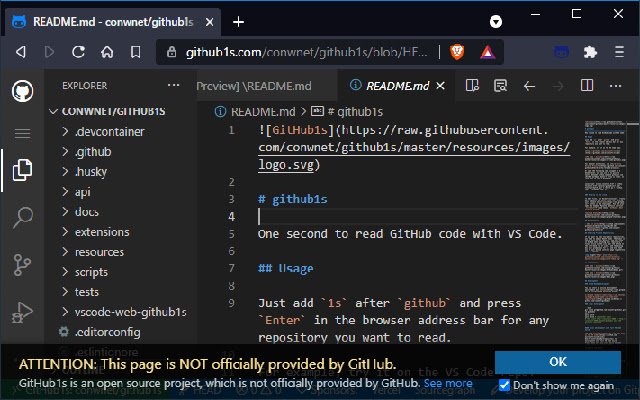
Task: Click line number 5 in the gutter
Action: point(231,234)
